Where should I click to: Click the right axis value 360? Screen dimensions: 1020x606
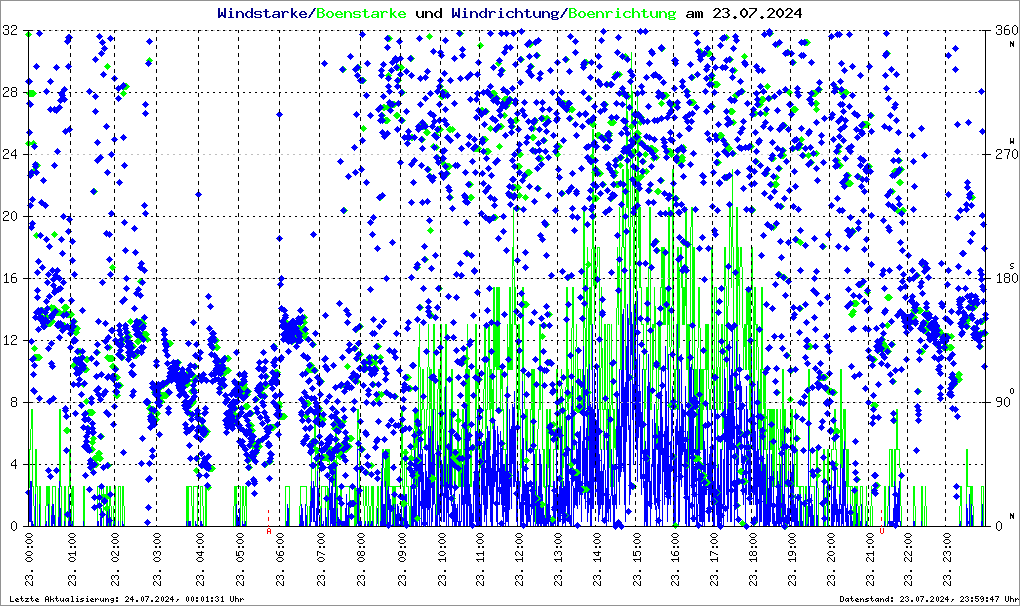(1006, 31)
